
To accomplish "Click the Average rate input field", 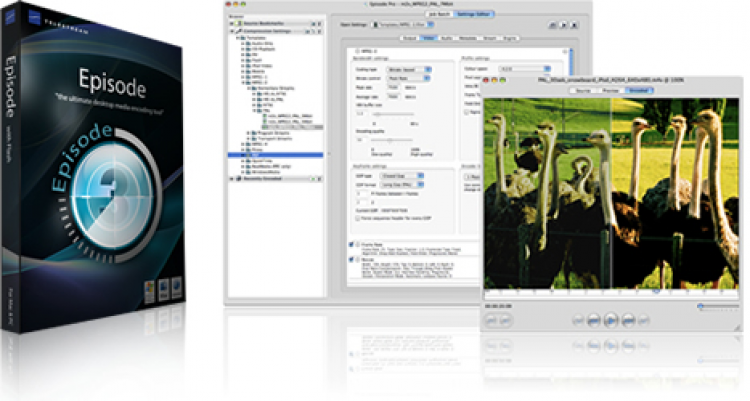I will pyautogui.click(x=393, y=97).
